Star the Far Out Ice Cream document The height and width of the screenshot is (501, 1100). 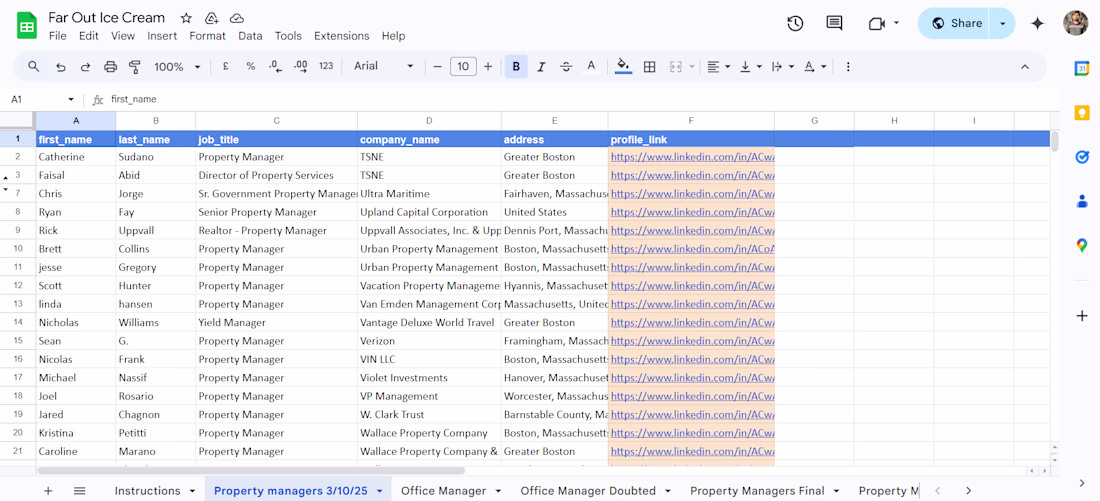[x=186, y=18]
